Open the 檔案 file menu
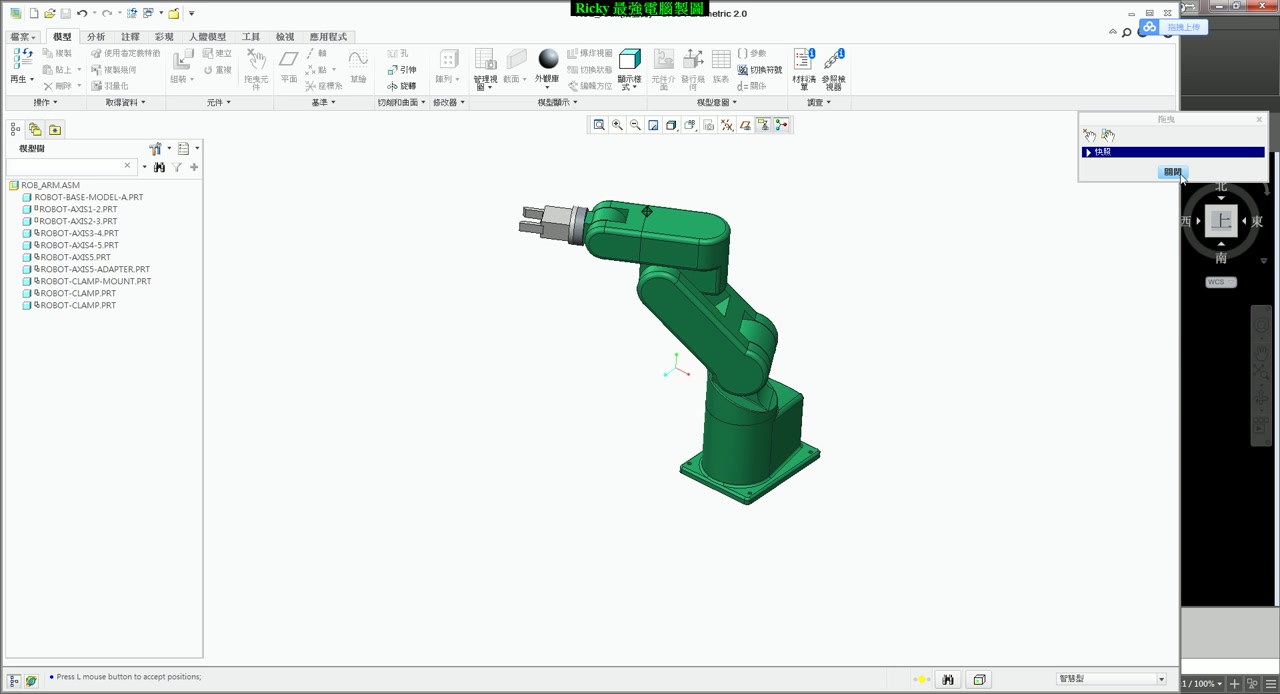 click(x=21, y=37)
